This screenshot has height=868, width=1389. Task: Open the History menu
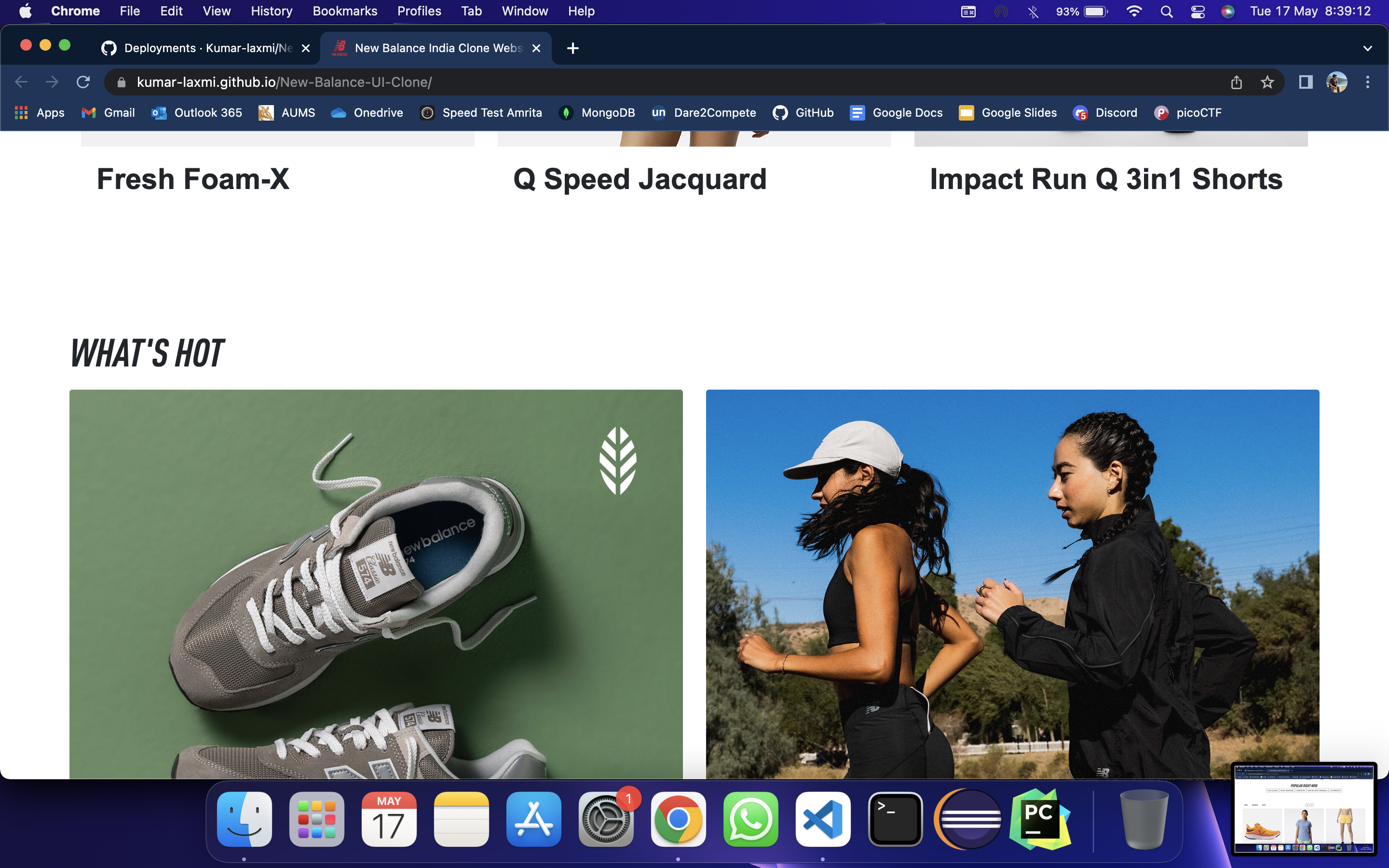[271, 11]
